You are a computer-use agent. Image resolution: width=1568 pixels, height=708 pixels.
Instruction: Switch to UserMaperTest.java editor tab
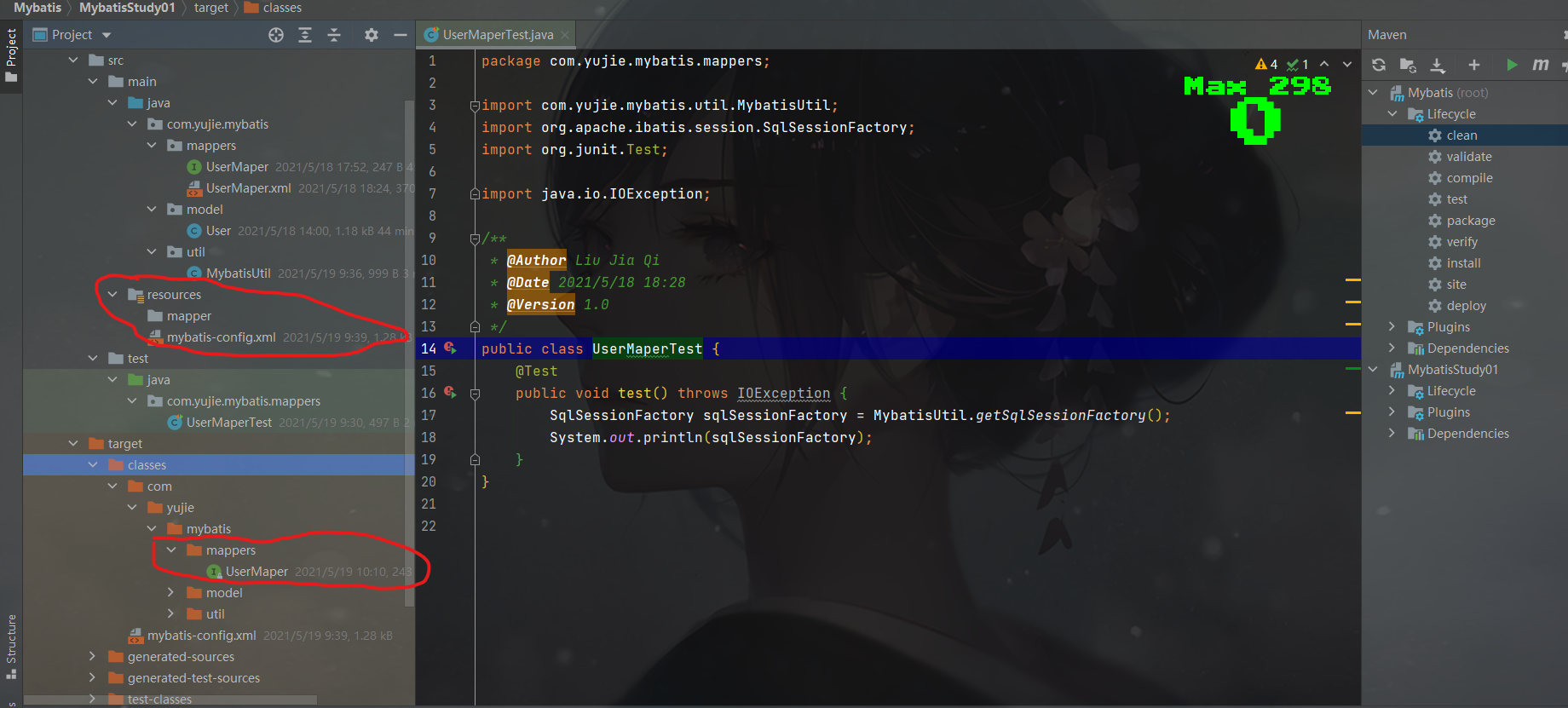[497, 35]
